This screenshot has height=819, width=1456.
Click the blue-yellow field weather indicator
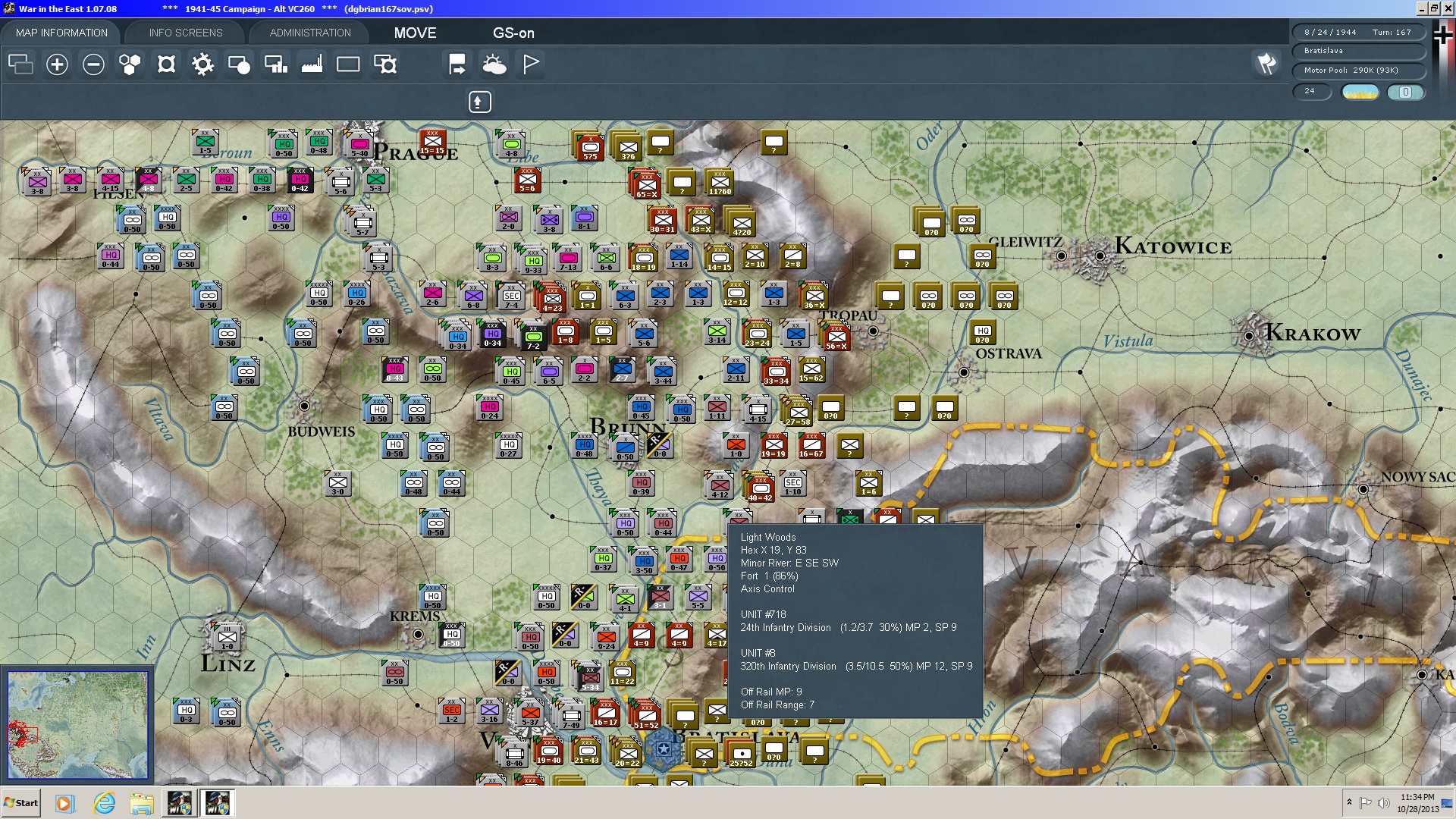(x=1360, y=92)
